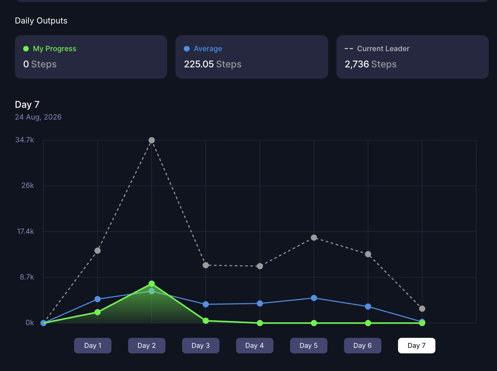
Task: Click the 8.7k y-axis label
Action: click(x=27, y=277)
